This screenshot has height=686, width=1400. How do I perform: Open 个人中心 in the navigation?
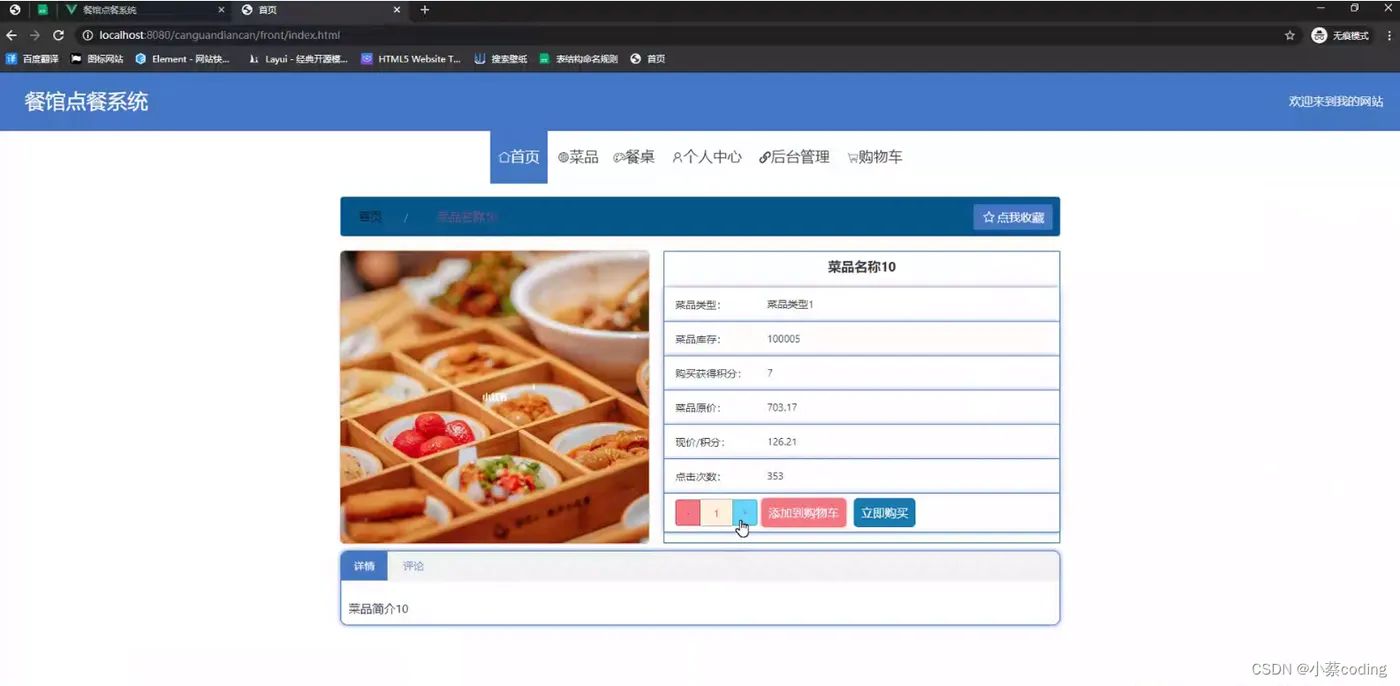pos(707,157)
